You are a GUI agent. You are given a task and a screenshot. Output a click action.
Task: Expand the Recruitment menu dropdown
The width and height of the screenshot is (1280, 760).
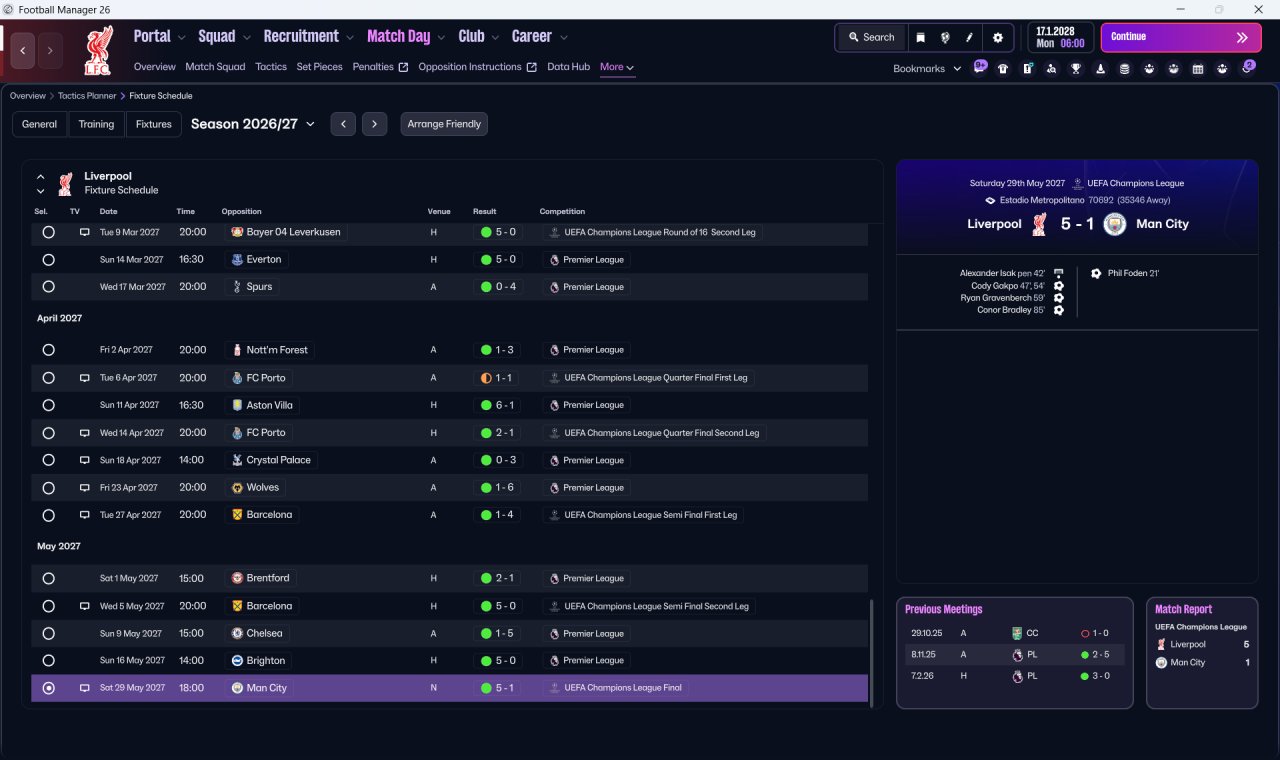click(349, 37)
